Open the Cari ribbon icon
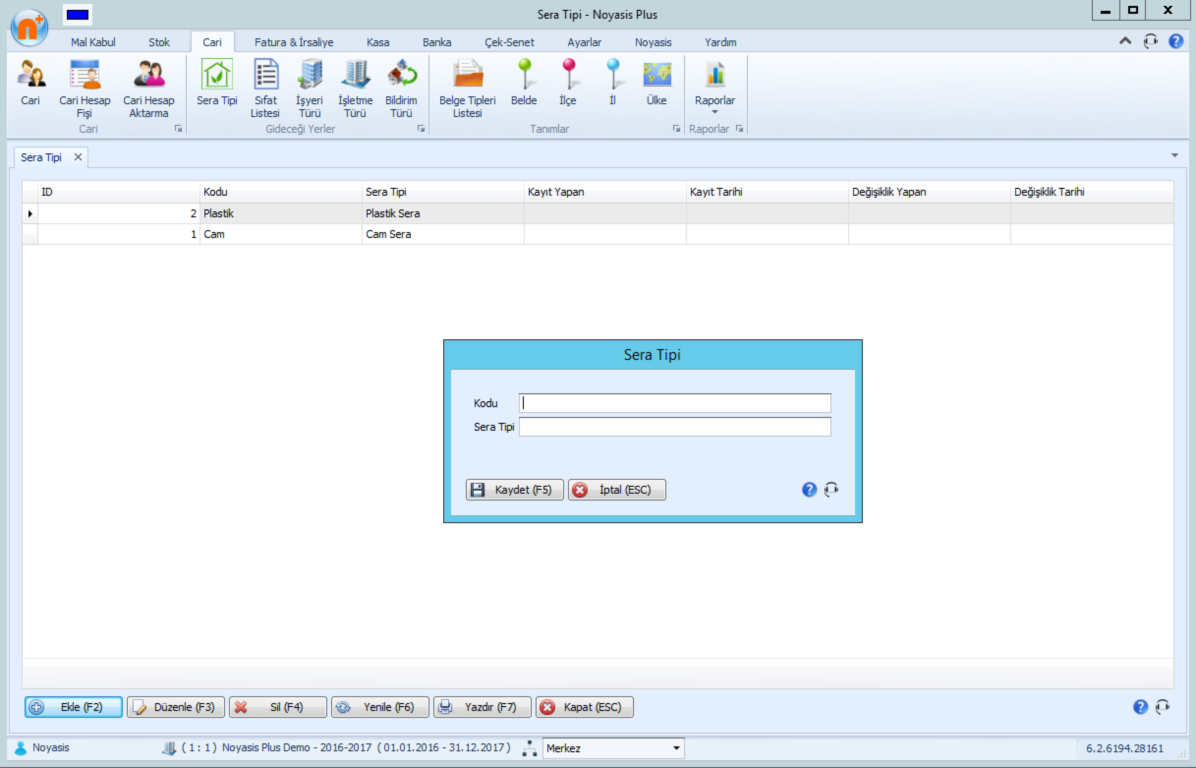The image size is (1196, 768). click(31, 82)
